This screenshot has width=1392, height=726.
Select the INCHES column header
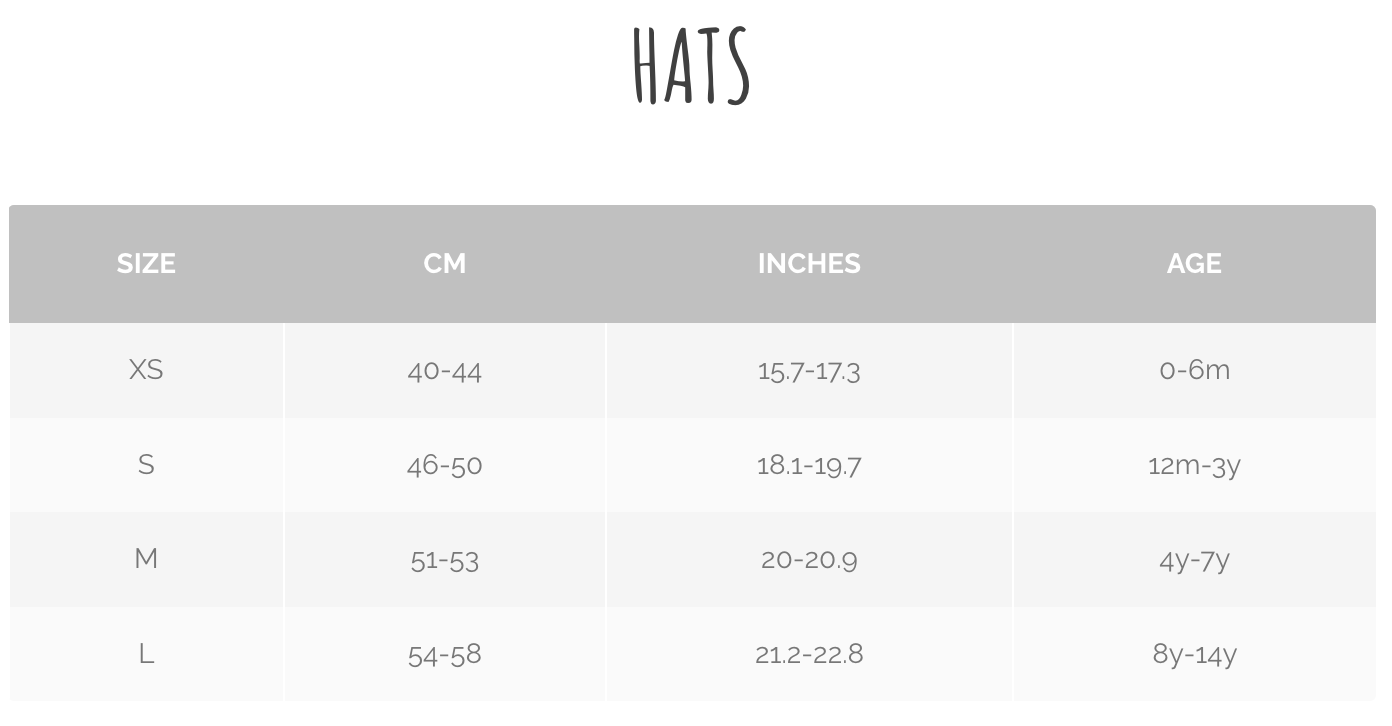click(x=809, y=263)
